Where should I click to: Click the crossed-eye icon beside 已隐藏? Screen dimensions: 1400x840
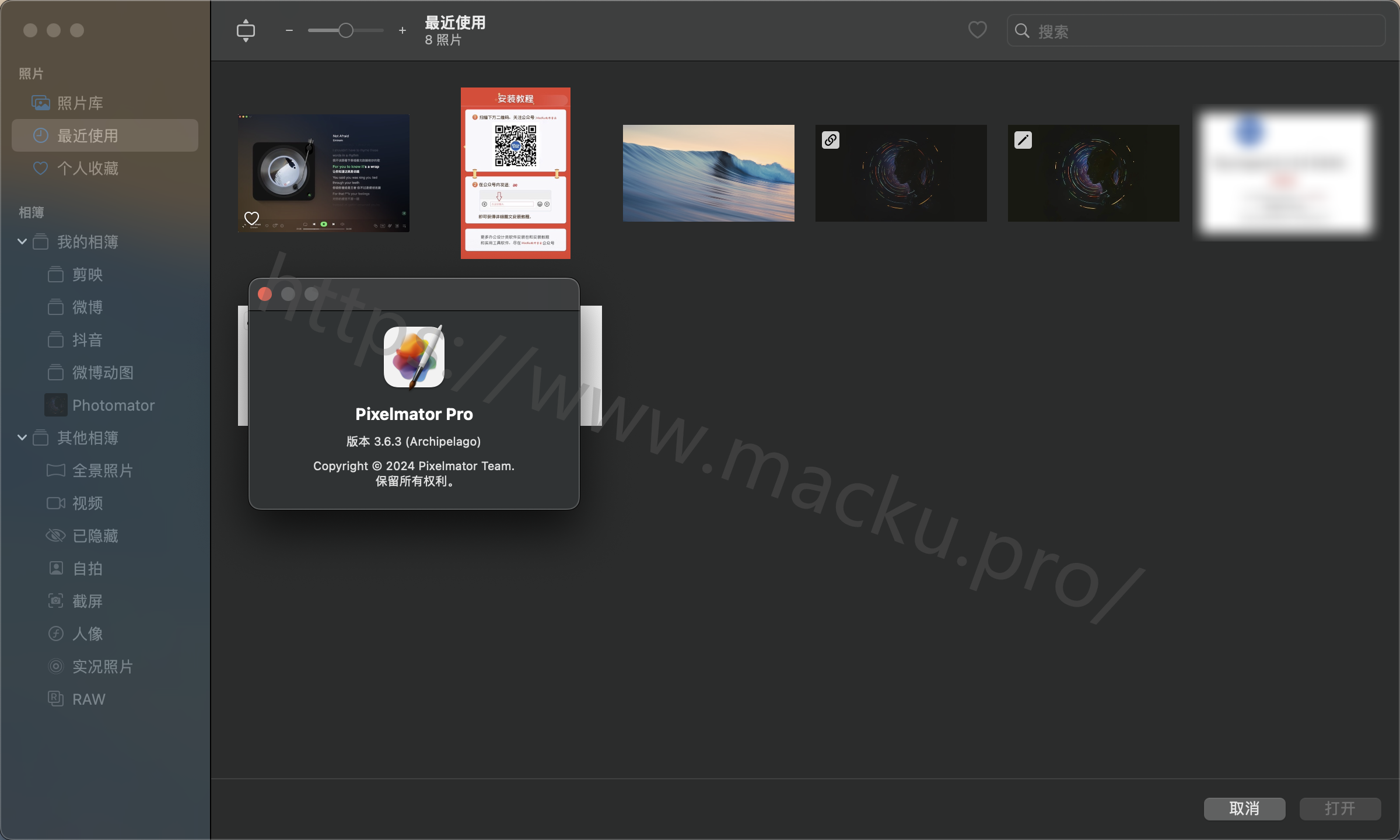coord(55,535)
